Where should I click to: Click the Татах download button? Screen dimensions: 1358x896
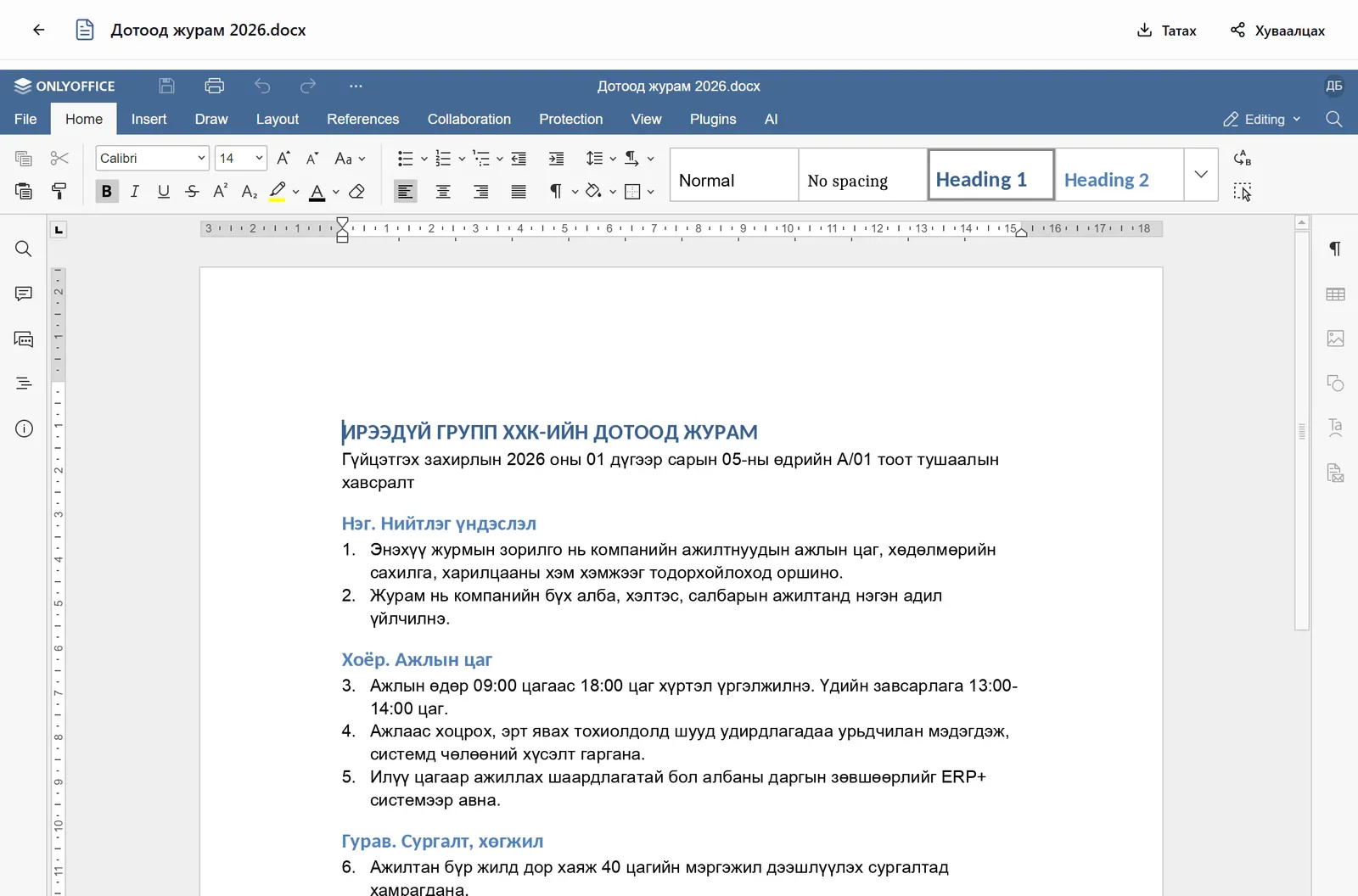point(1167,31)
